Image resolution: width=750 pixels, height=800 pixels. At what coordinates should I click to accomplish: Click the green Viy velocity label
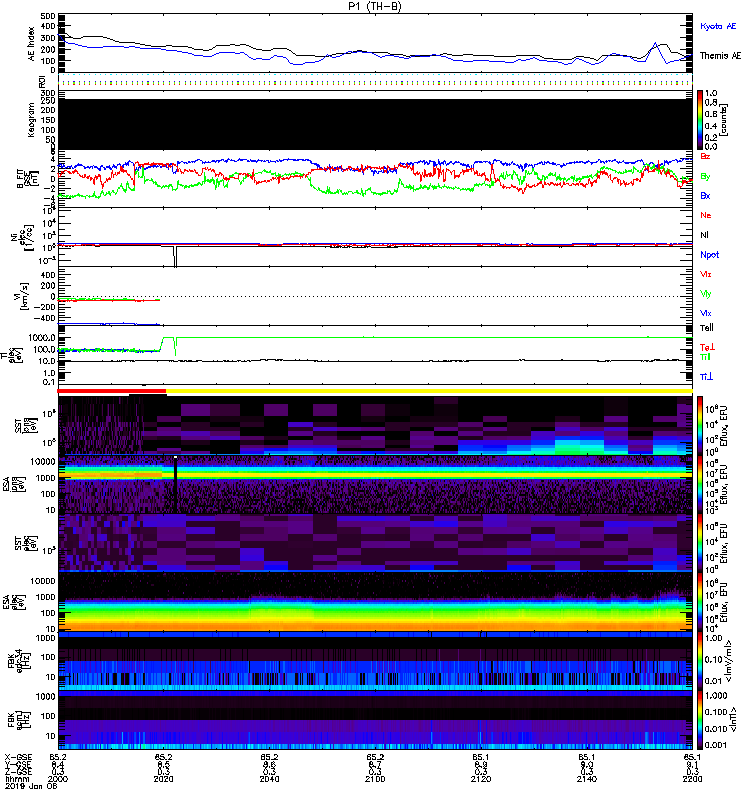(705, 294)
